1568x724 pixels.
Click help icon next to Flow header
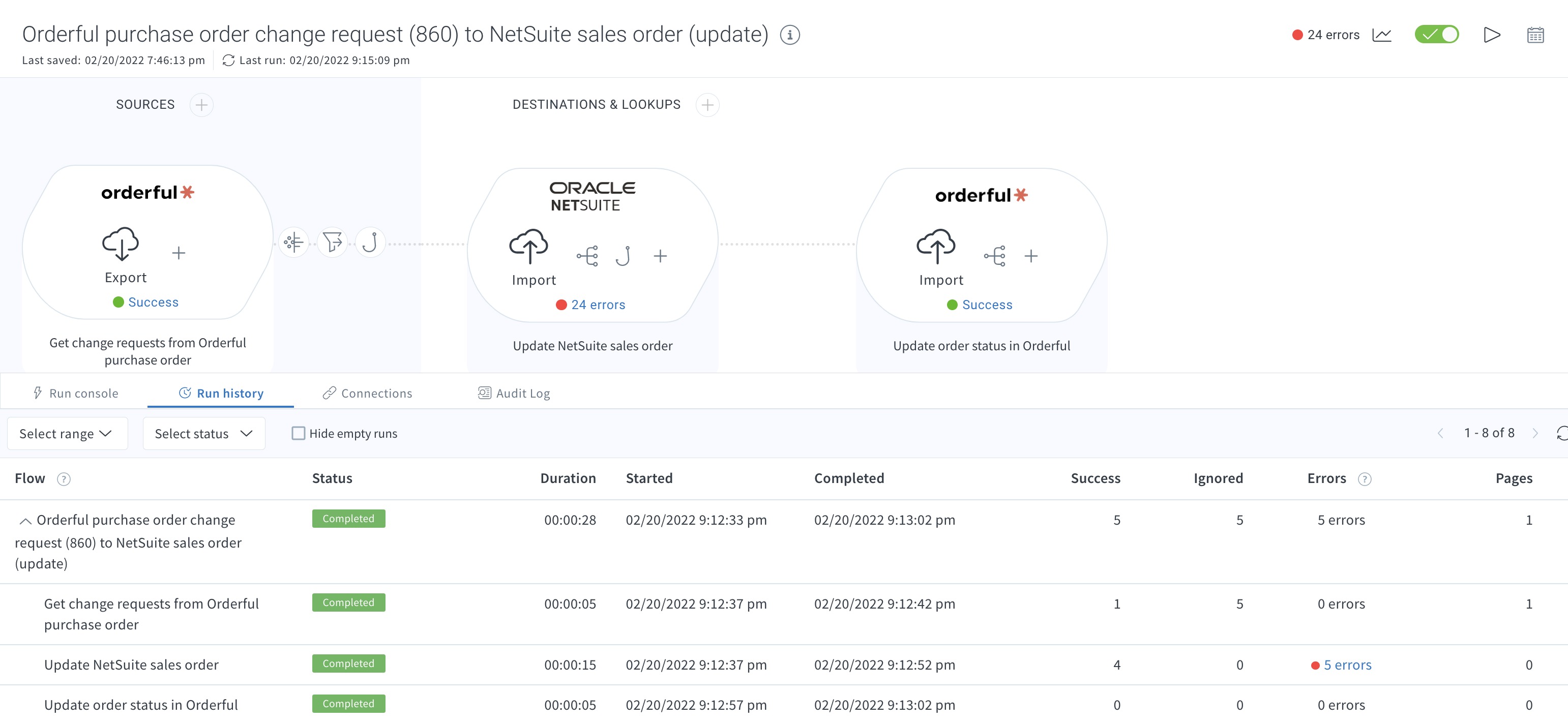63,479
